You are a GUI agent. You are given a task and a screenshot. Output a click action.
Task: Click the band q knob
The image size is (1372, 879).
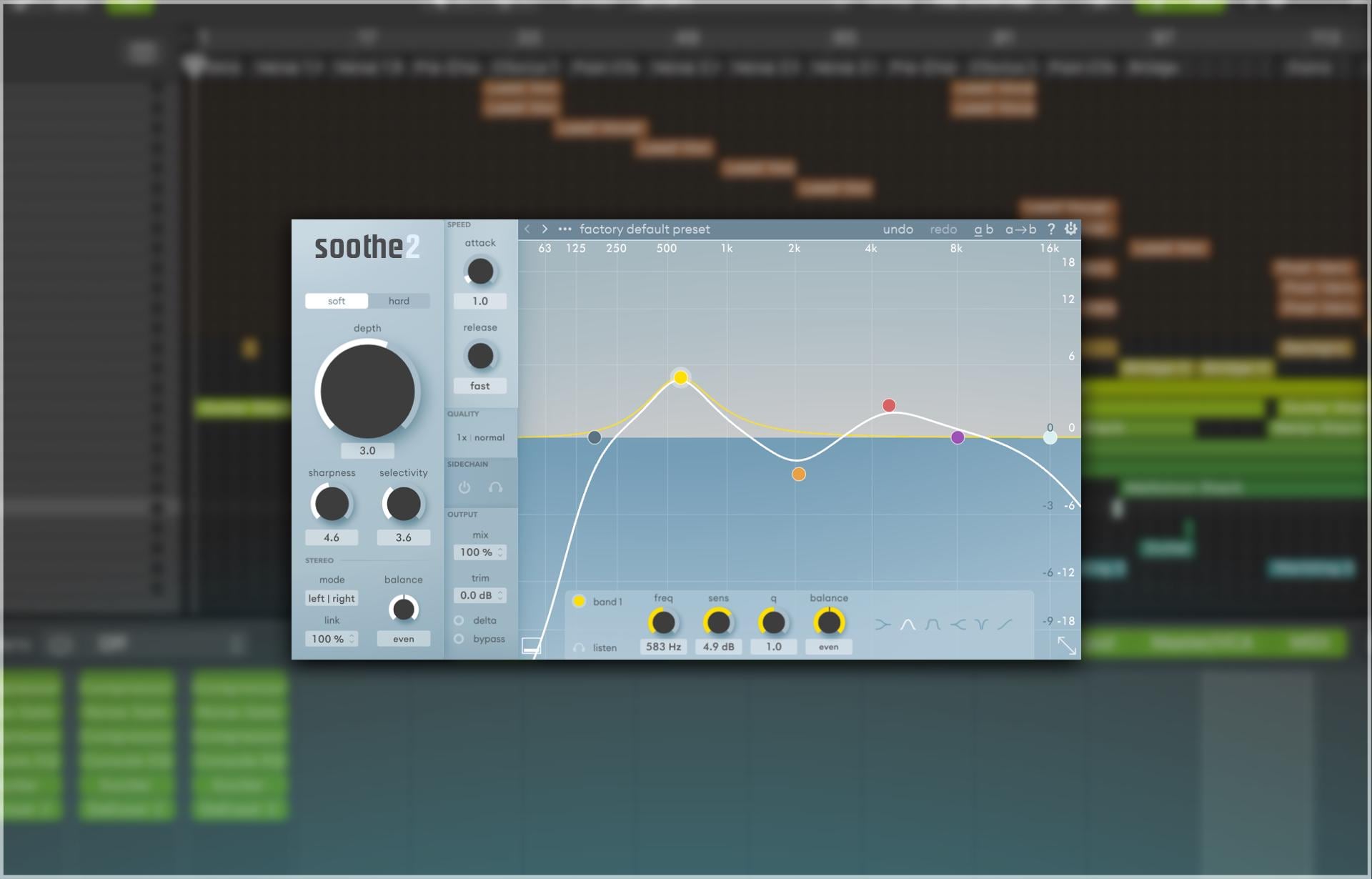tap(773, 622)
